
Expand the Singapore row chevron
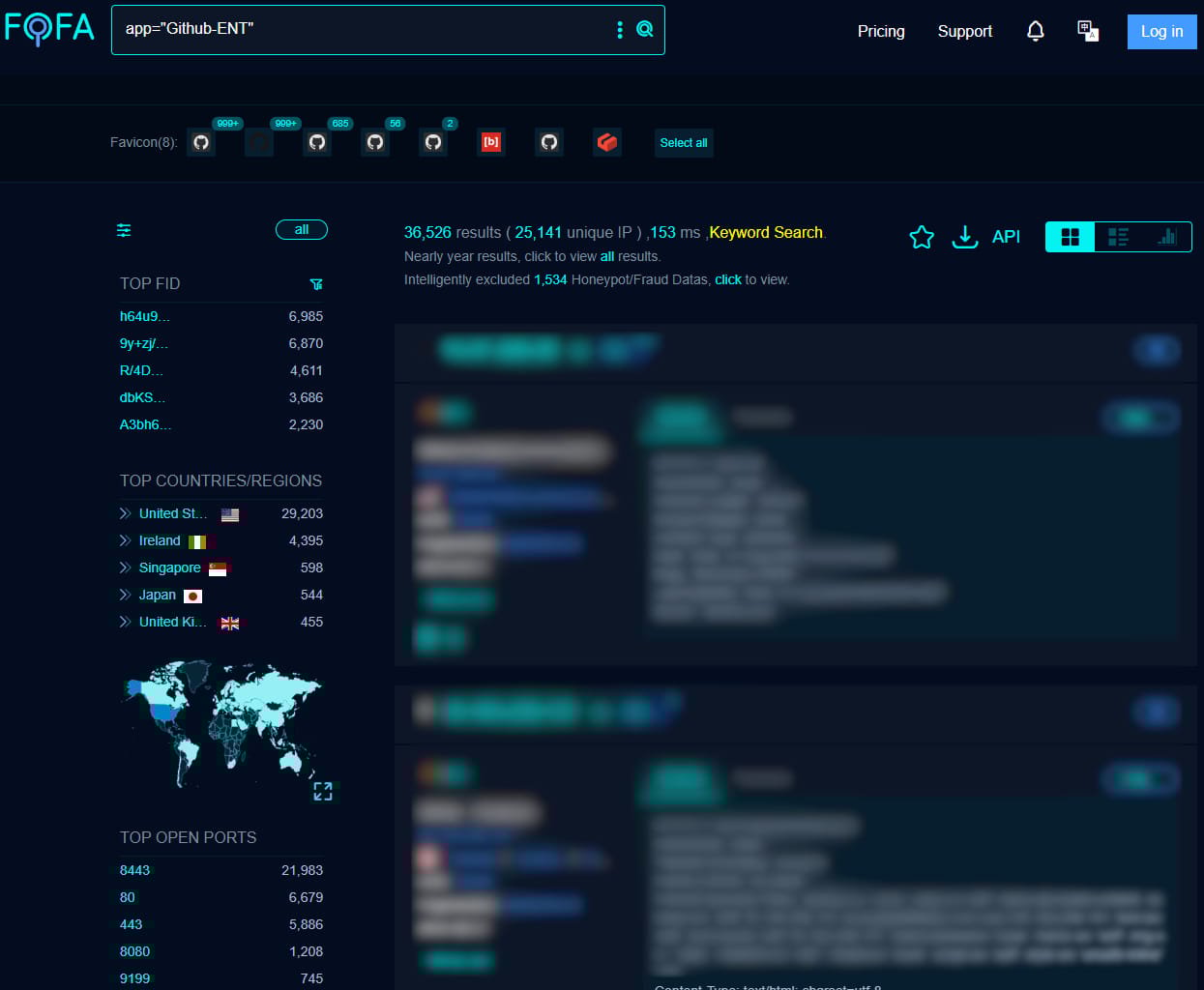click(125, 568)
